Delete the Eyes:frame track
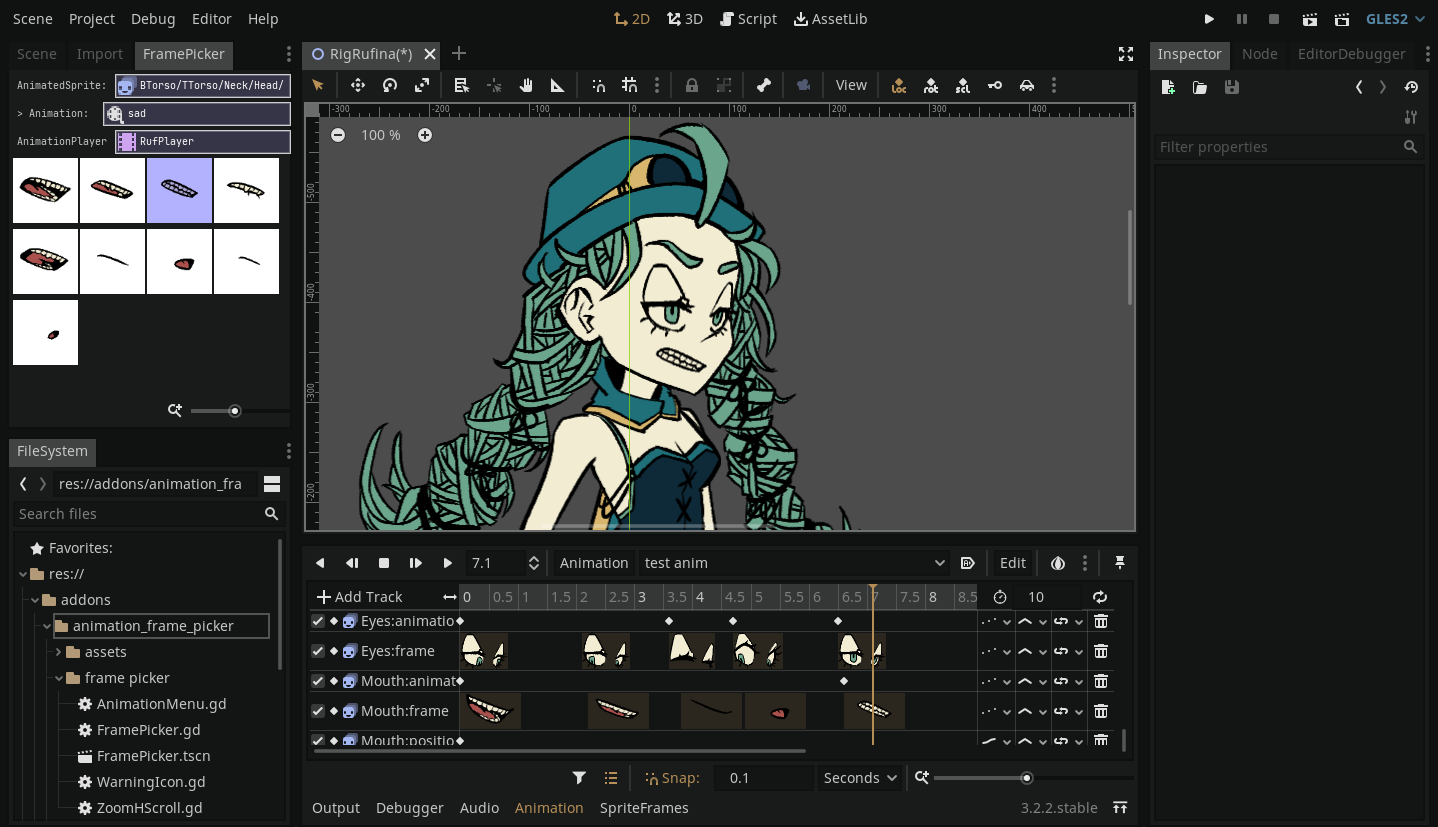Image resolution: width=1438 pixels, height=827 pixels. coord(1101,651)
